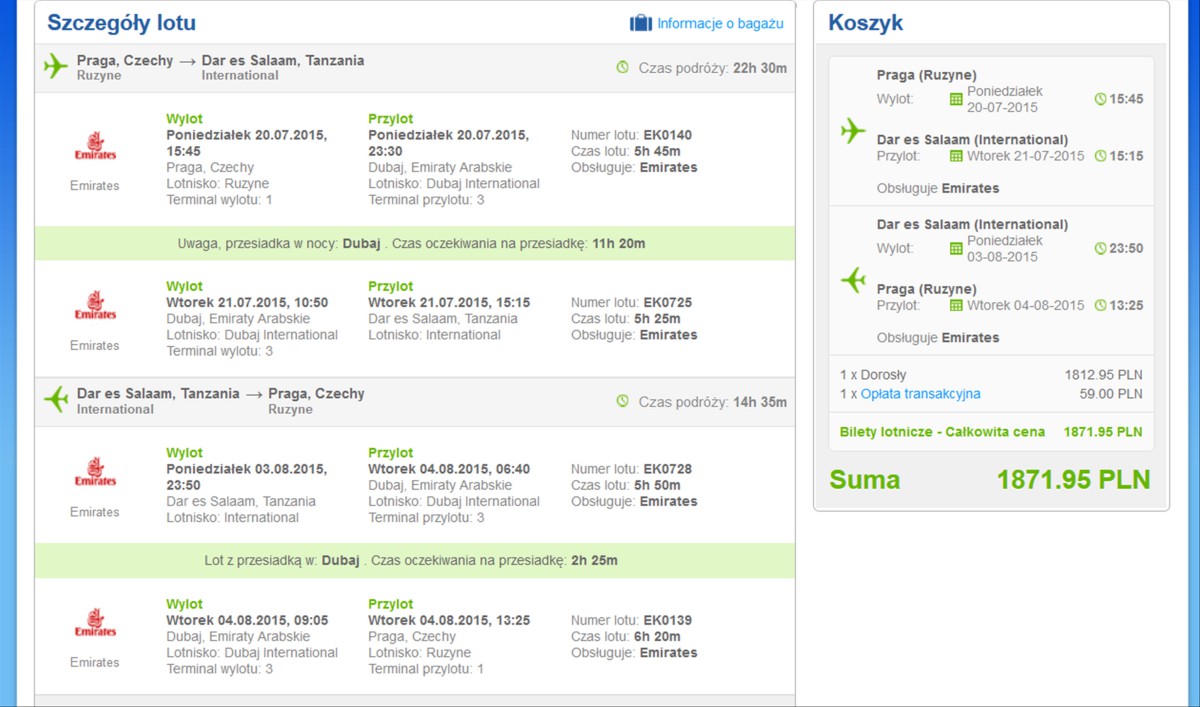Open the Informacje o bagażu link
The image size is (1200, 707).
(720, 23)
